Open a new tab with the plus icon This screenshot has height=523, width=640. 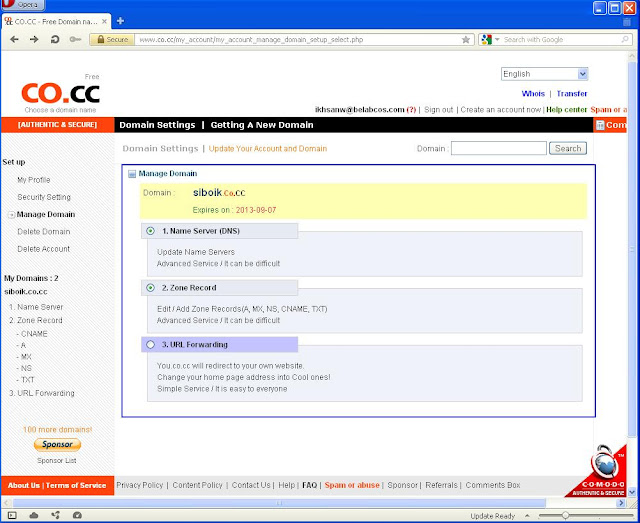[x=120, y=21]
